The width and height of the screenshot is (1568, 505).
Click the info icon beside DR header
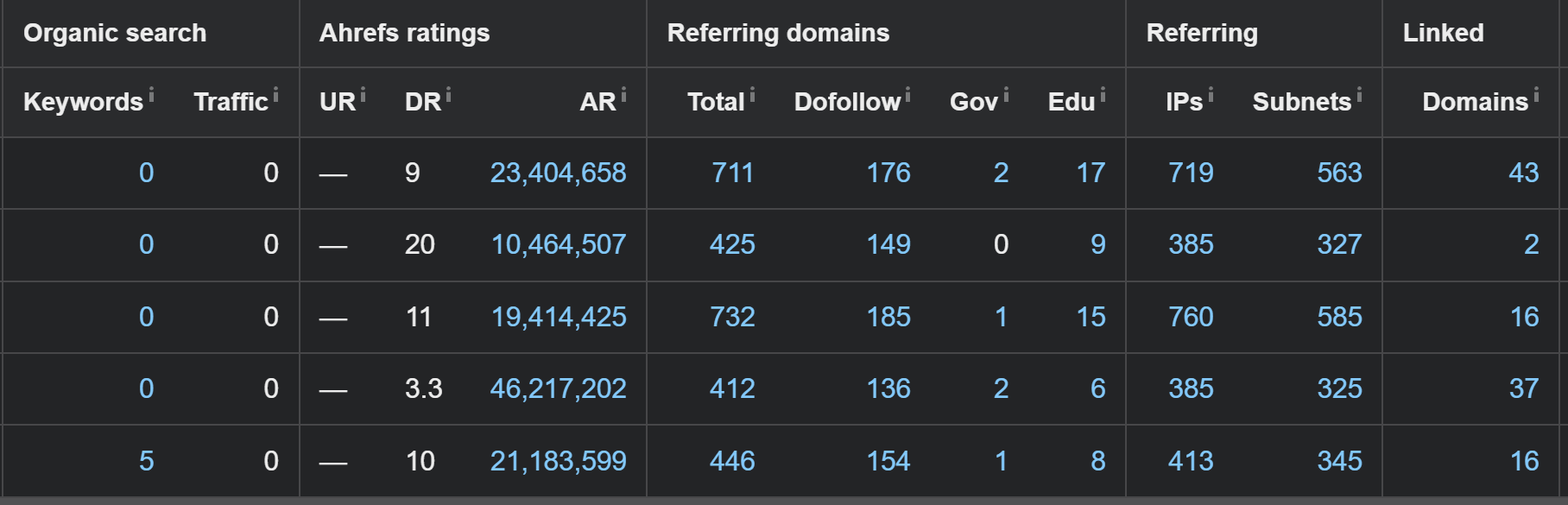click(448, 94)
